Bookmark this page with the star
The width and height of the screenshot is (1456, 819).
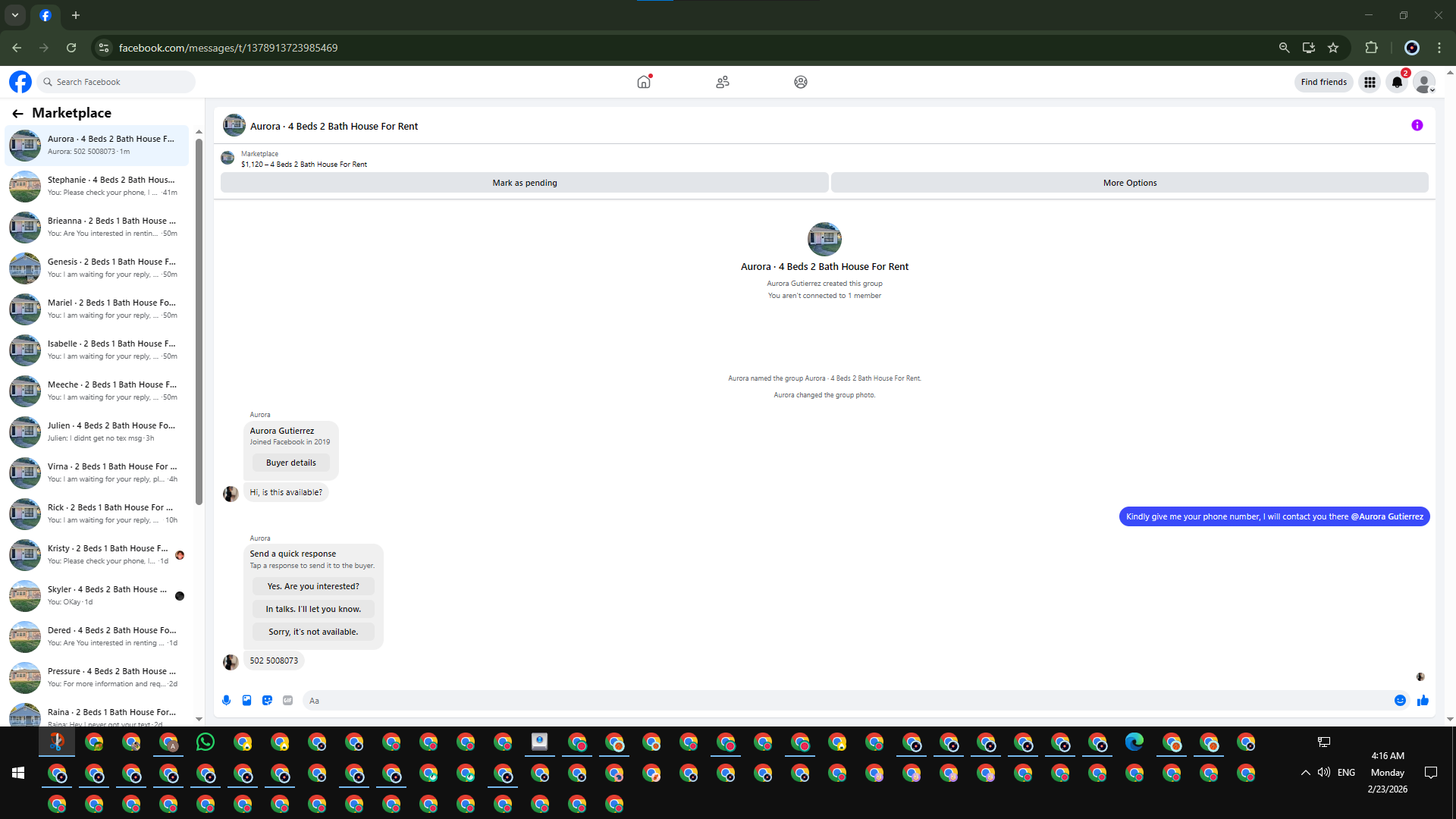[x=1333, y=48]
